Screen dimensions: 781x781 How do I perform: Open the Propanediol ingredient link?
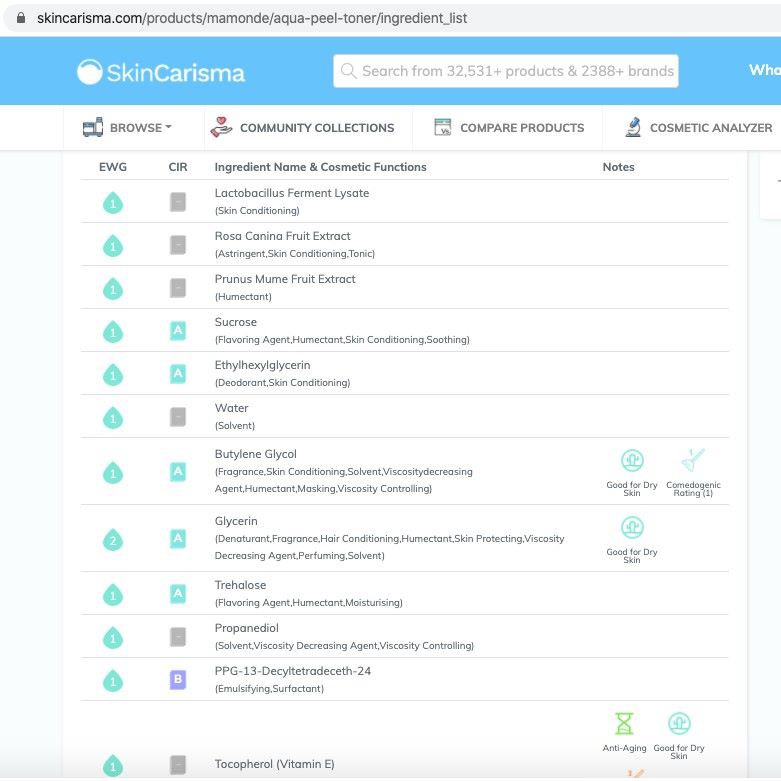pos(247,628)
